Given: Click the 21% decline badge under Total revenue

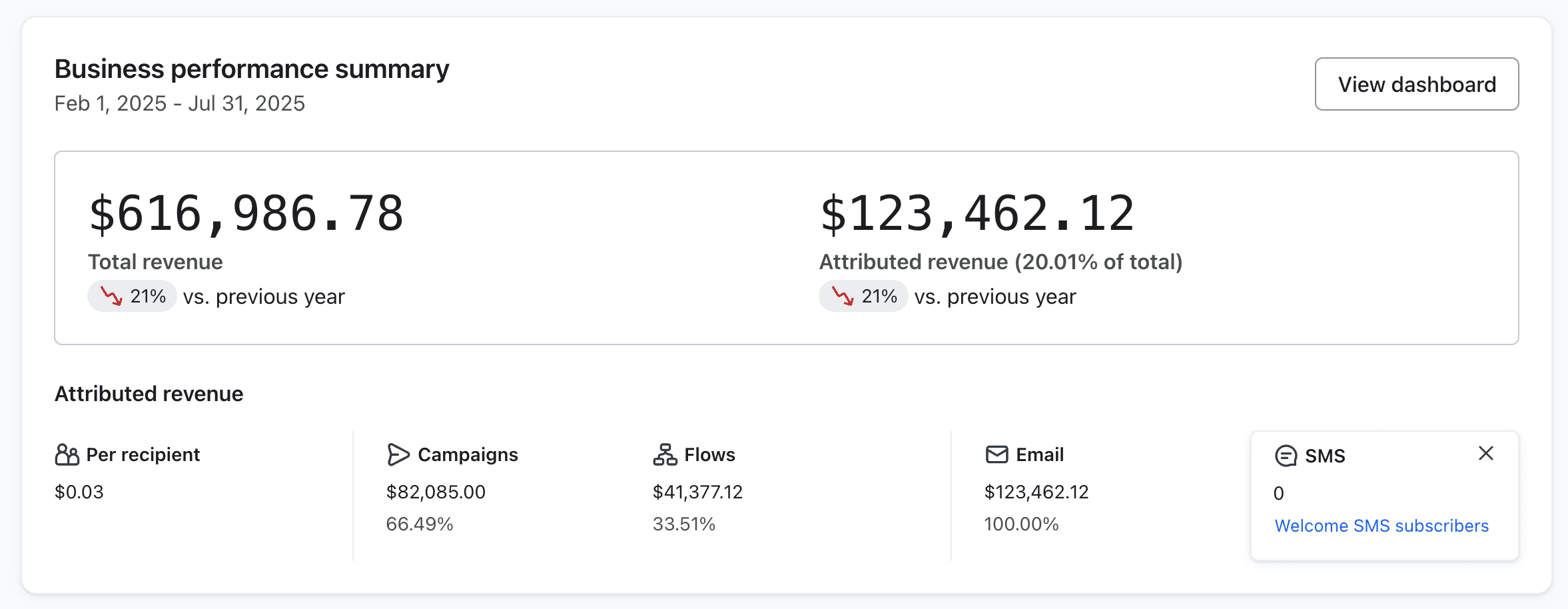Looking at the screenshot, I should point(131,295).
